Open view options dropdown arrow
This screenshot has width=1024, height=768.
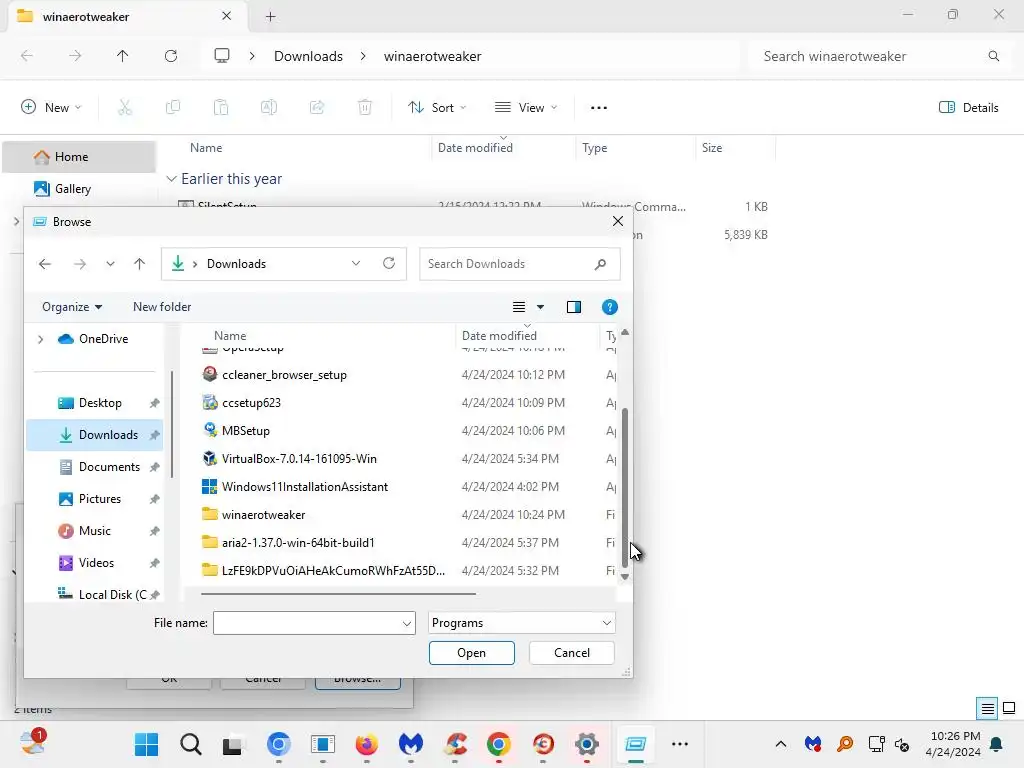[x=540, y=307]
